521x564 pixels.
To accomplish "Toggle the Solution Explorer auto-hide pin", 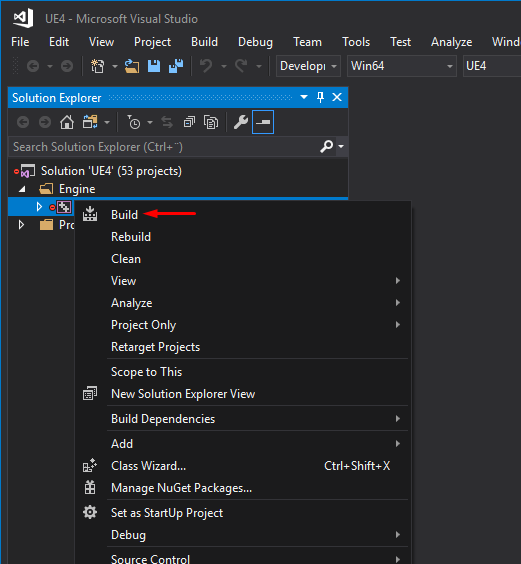I will 320,97.
